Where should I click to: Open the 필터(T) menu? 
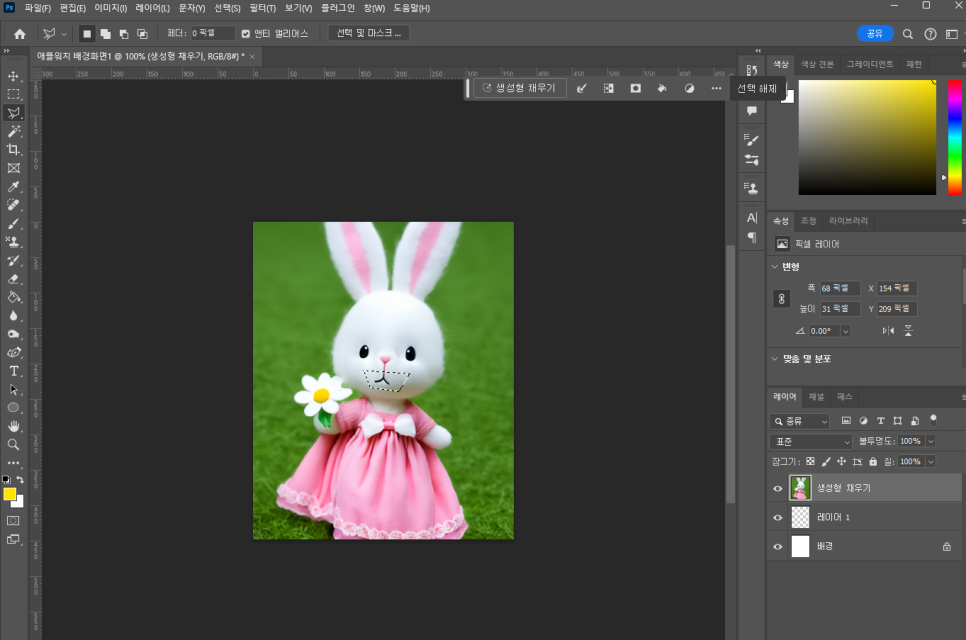tap(263, 8)
